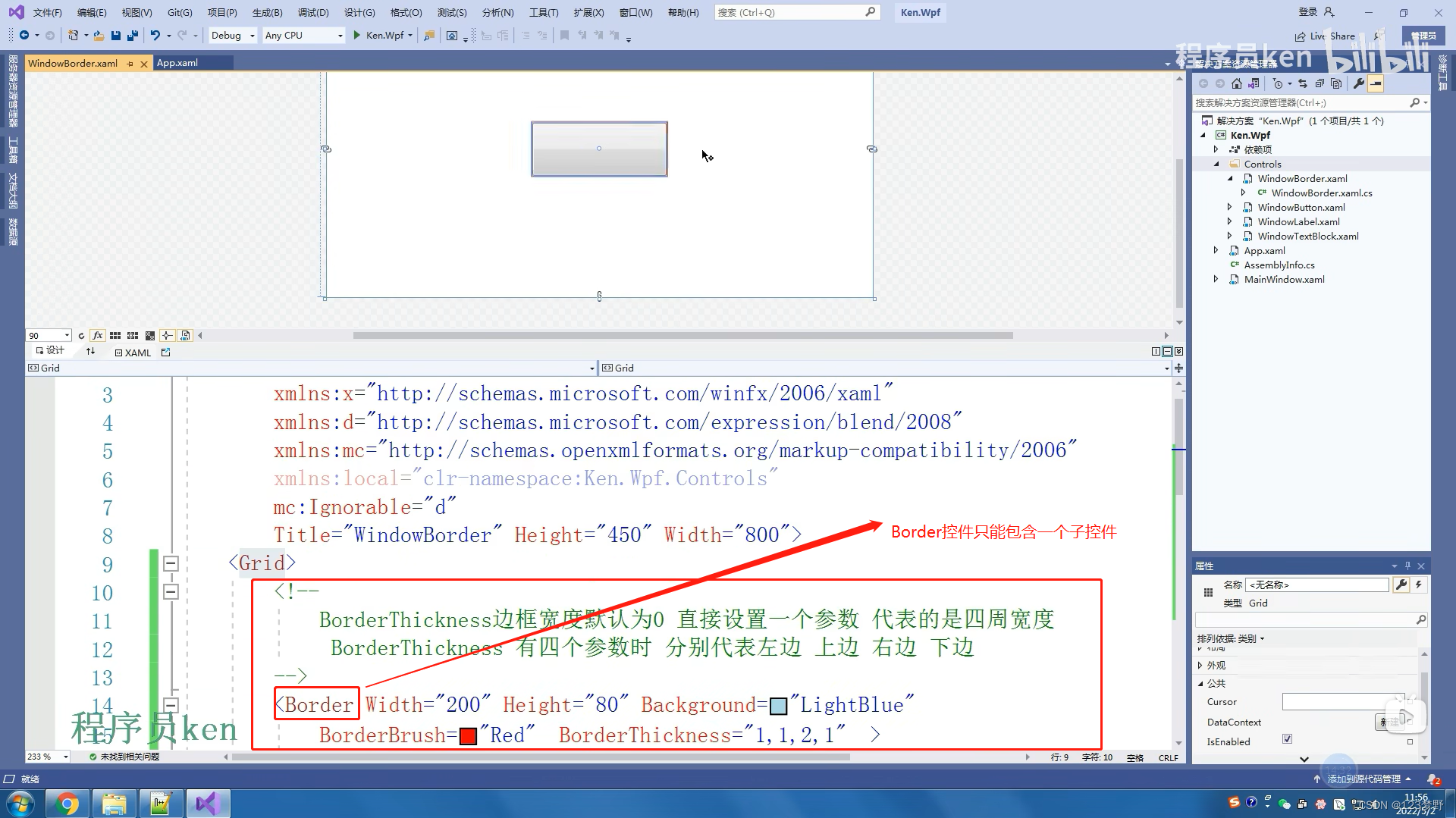Pin the WindowBorder.xaml tab
The width and height of the screenshot is (1456, 818).
130,64
